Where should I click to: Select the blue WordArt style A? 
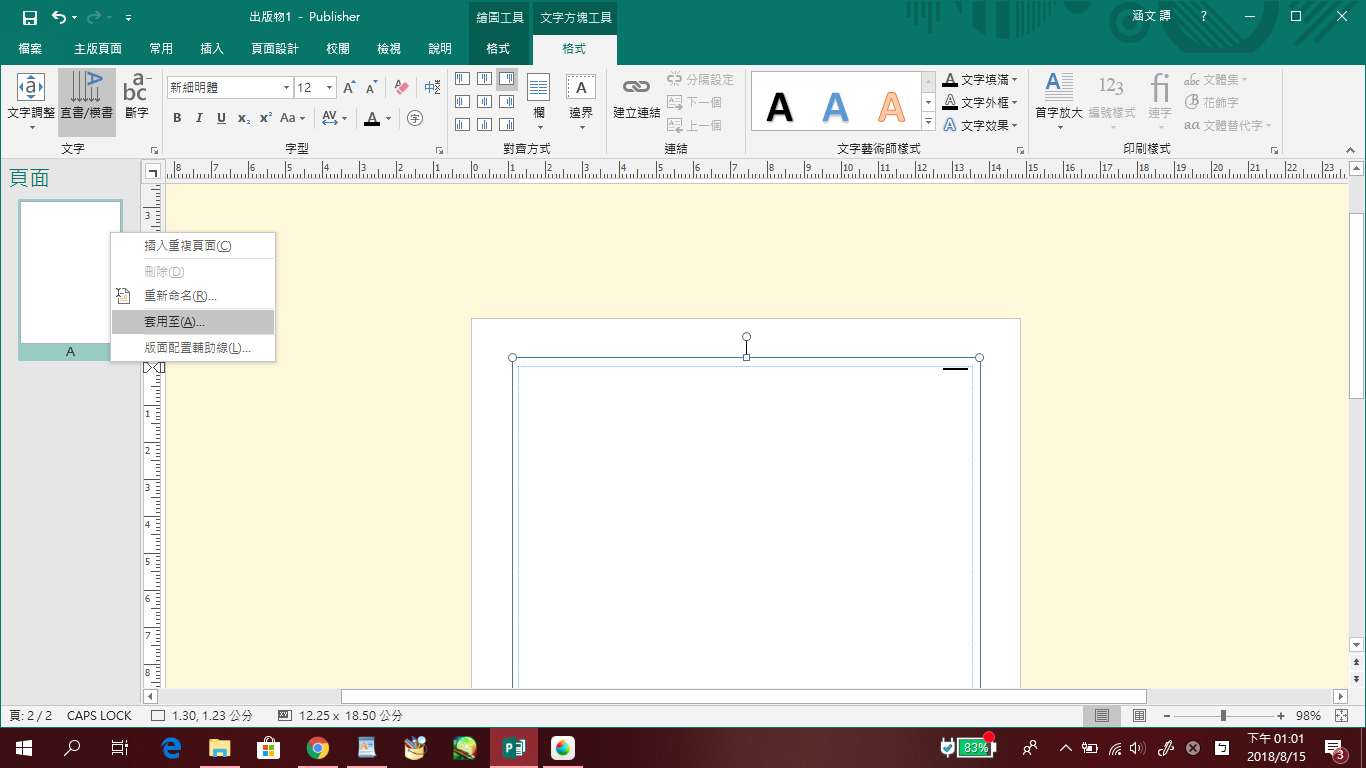point(835,106)
